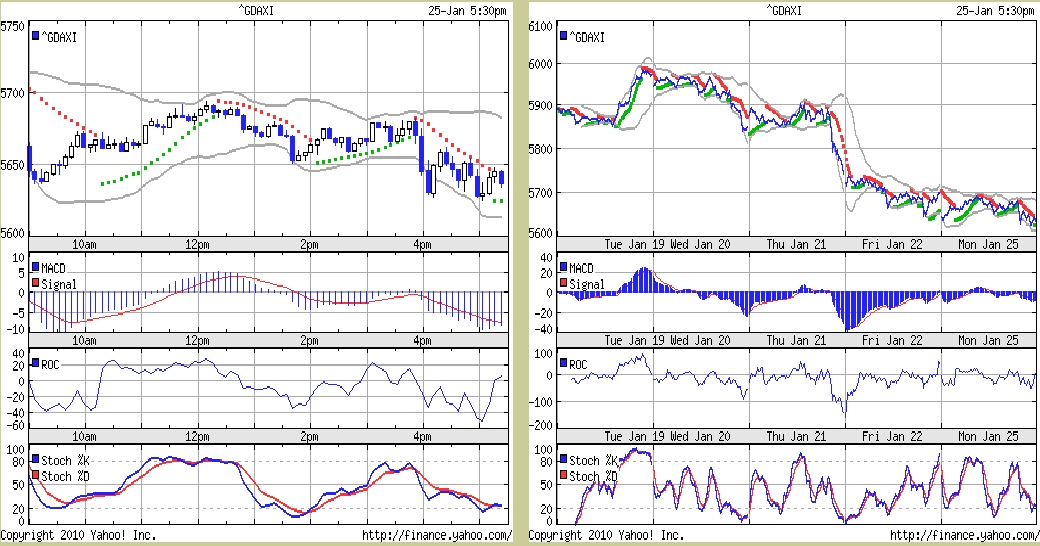The width and height of the screenshot is (1040, 546).
Task: Click the blue ROC legend swatch in left chart
Action: coord(35,364)
